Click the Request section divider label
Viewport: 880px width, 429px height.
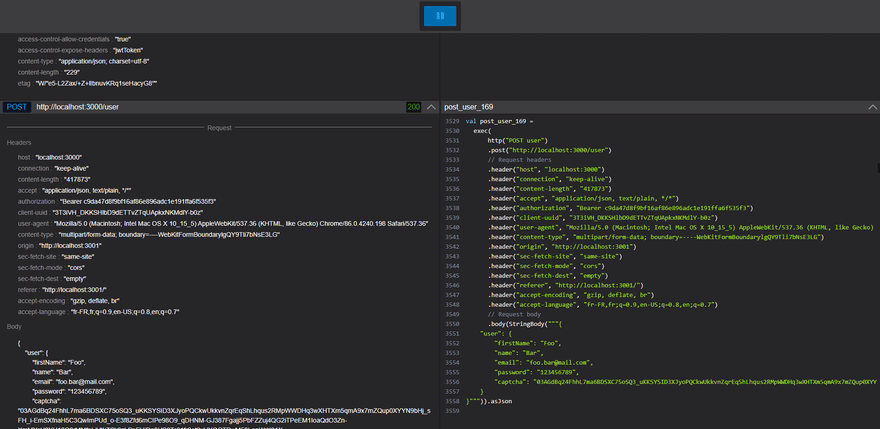[219, 128]
